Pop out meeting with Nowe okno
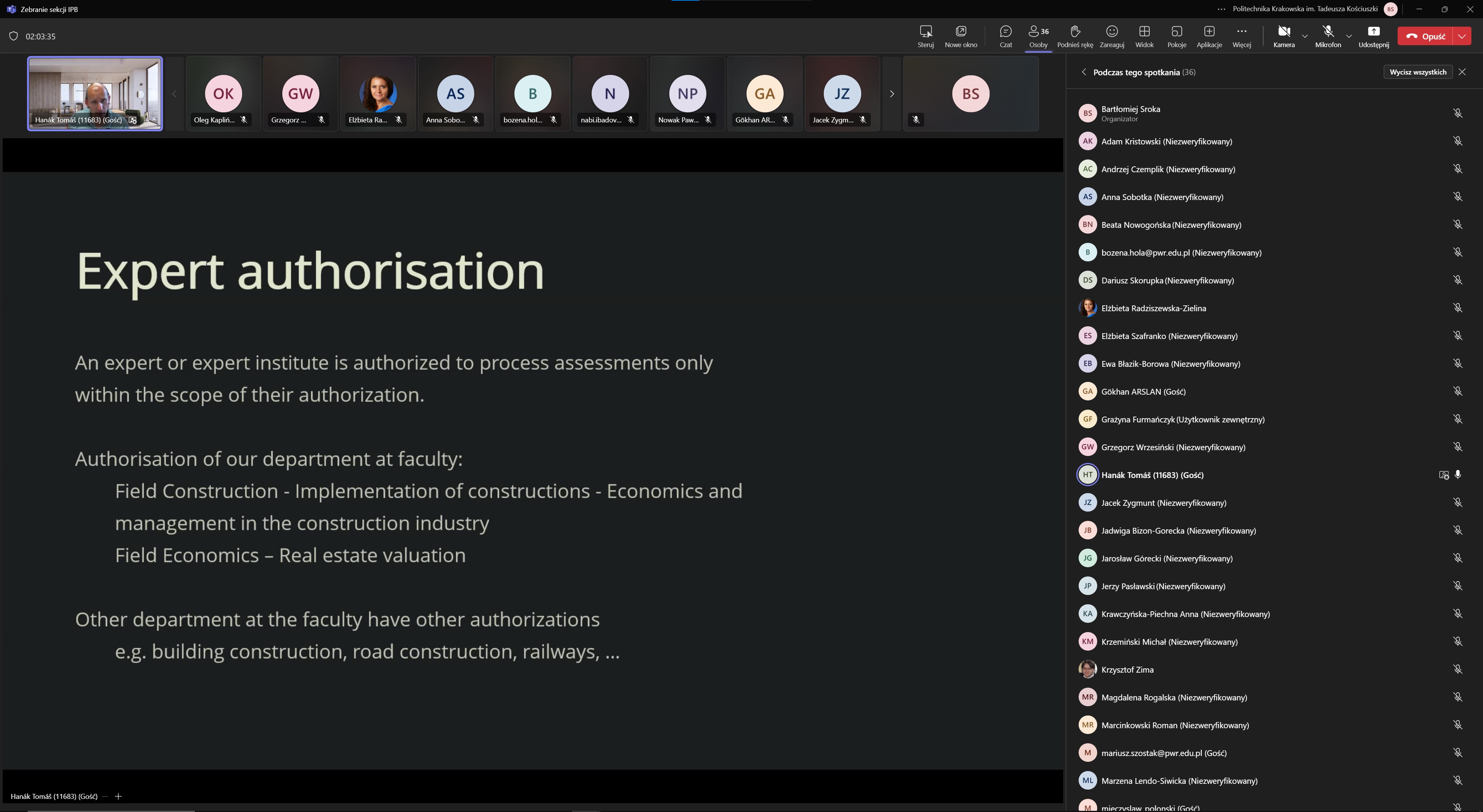1483x812 pixels. [960, 36]
